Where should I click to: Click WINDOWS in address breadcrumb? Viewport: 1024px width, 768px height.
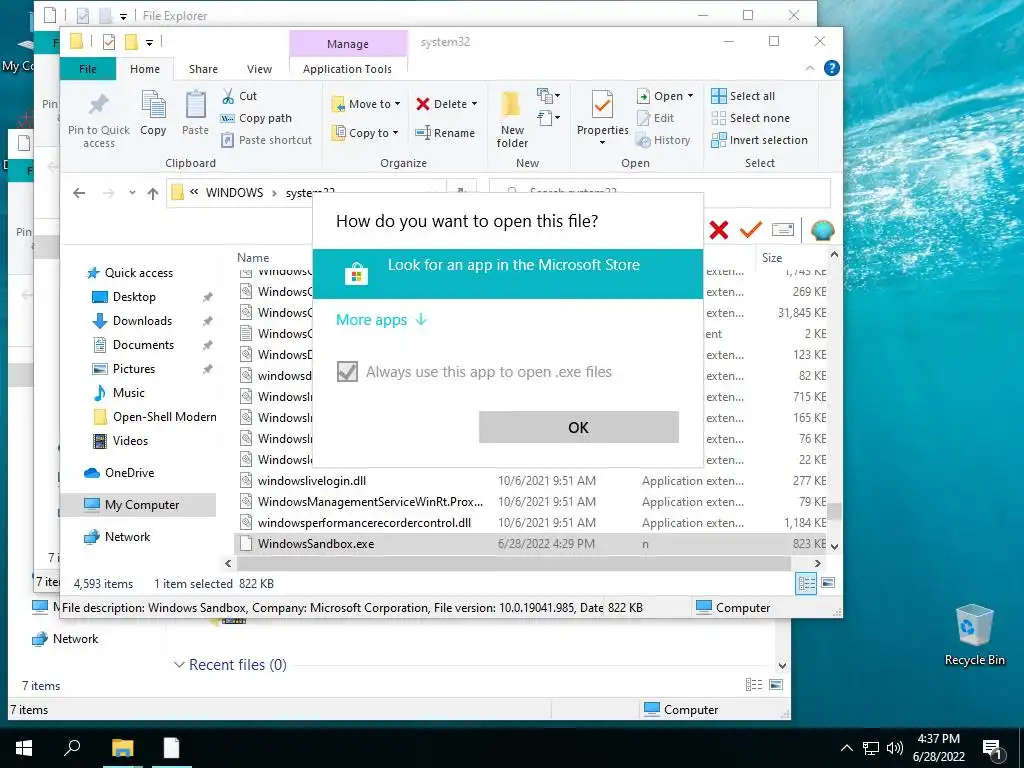click(234, 193)
